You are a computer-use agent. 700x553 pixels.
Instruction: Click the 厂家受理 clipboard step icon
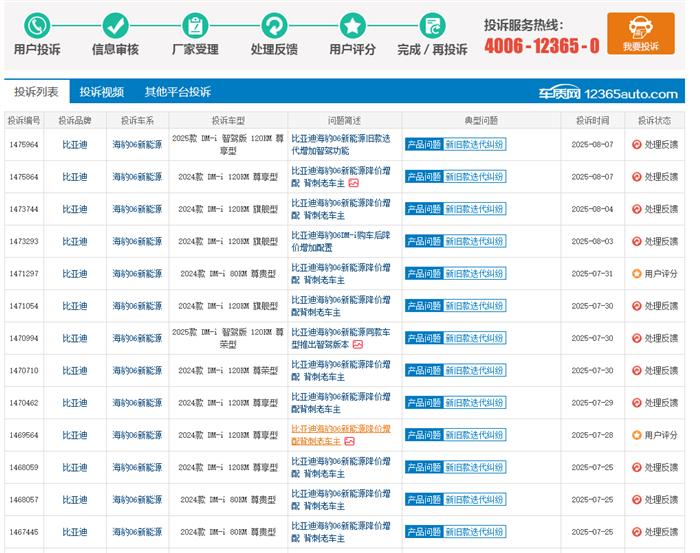pyautogui.click(x=195, y=26)
